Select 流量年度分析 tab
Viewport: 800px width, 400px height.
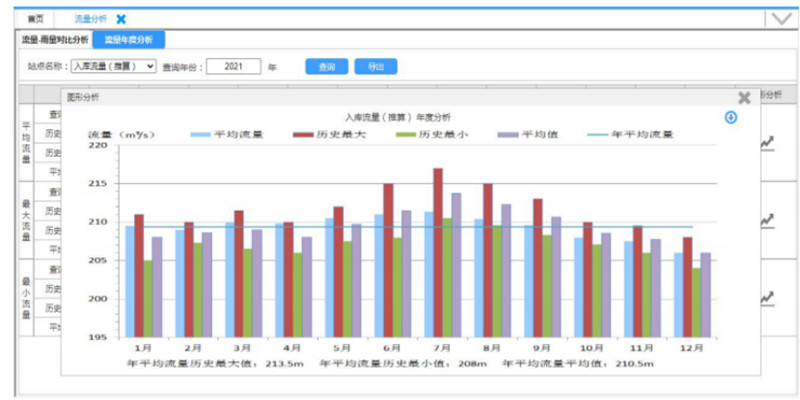[x=129, y=40]
